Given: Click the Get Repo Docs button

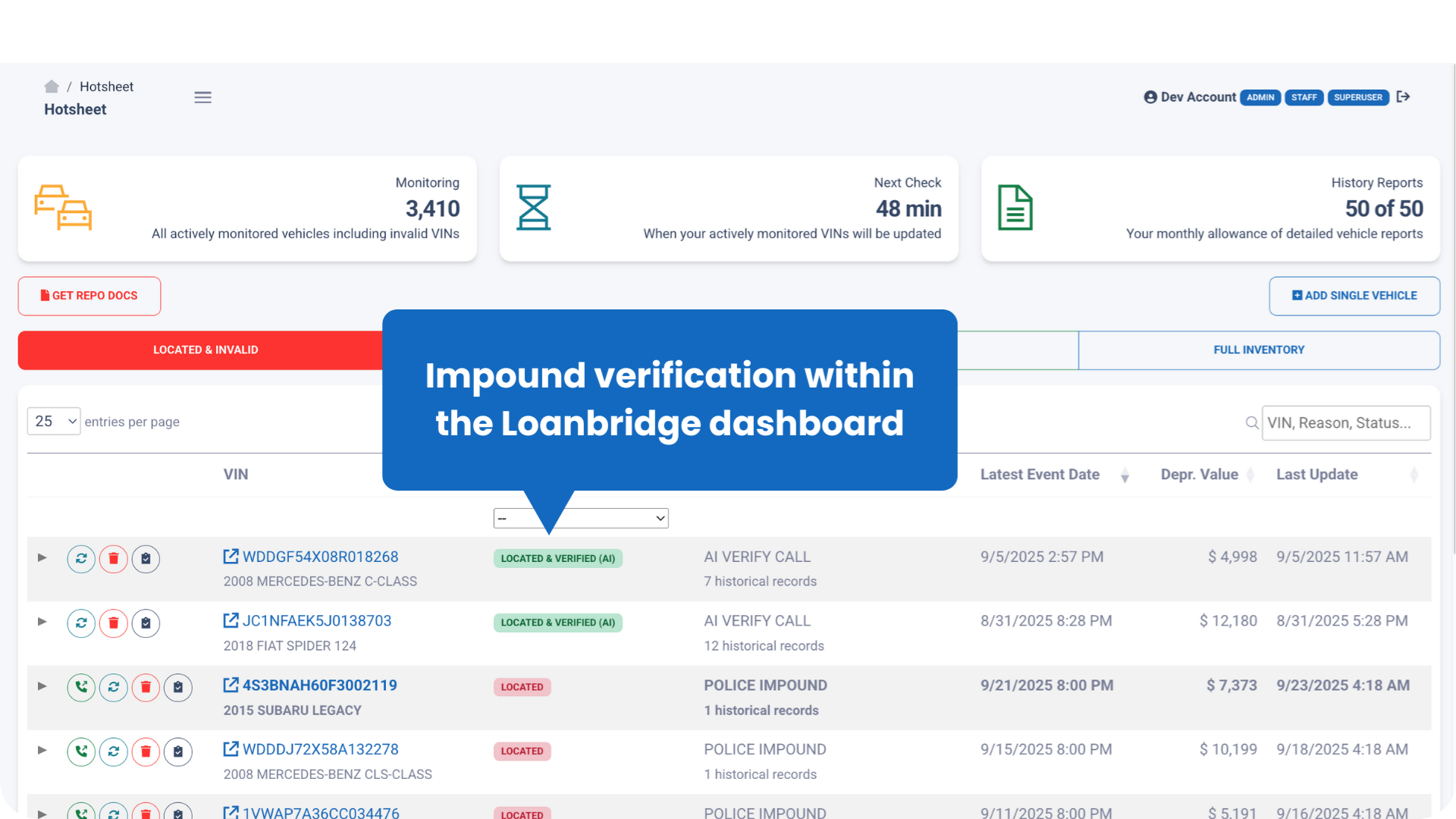Looking at the screenshot, I should pyautogui.click(x=89, y=296).
